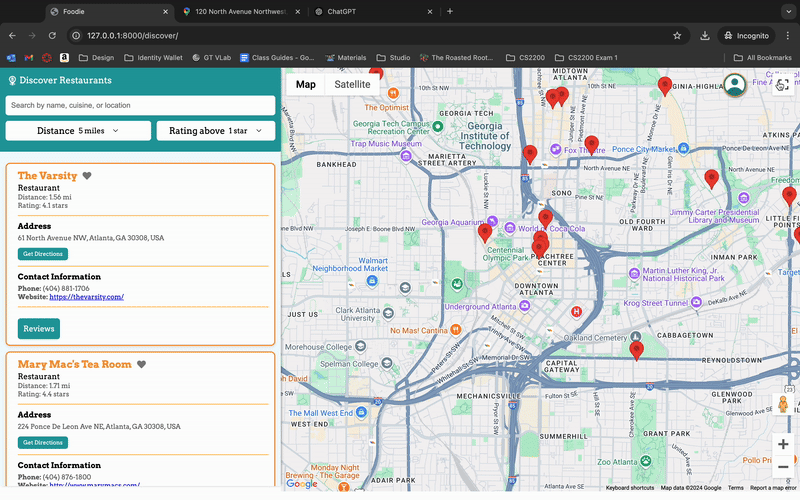The height and width of the screenshot is (500, 800).
Task: Click the Zoo Atlanta map marker
Action: [646, 461]
